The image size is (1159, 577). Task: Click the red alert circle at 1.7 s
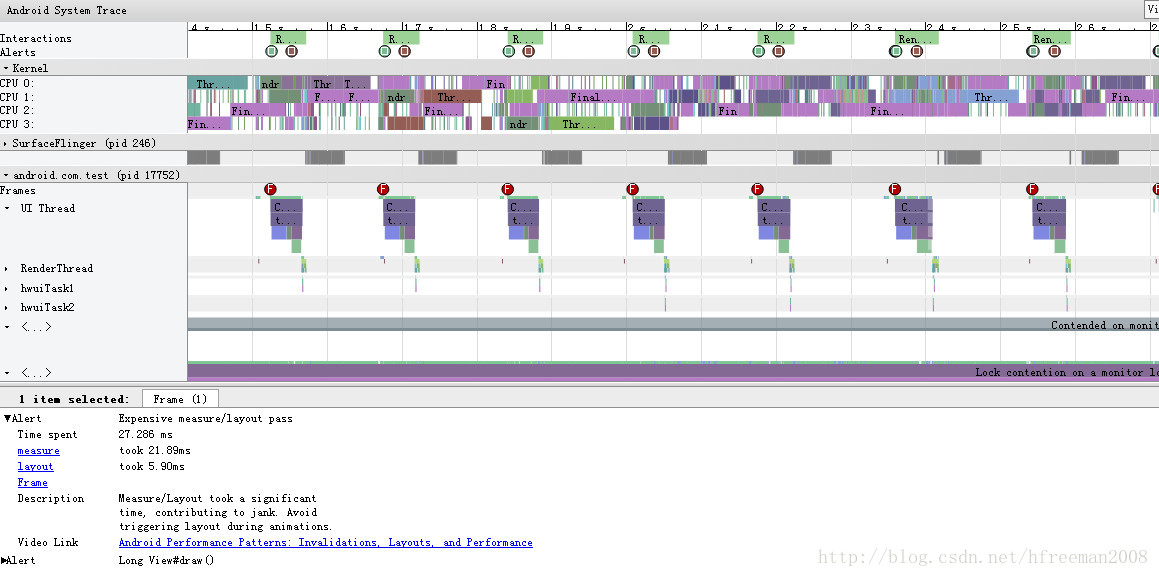404,51
